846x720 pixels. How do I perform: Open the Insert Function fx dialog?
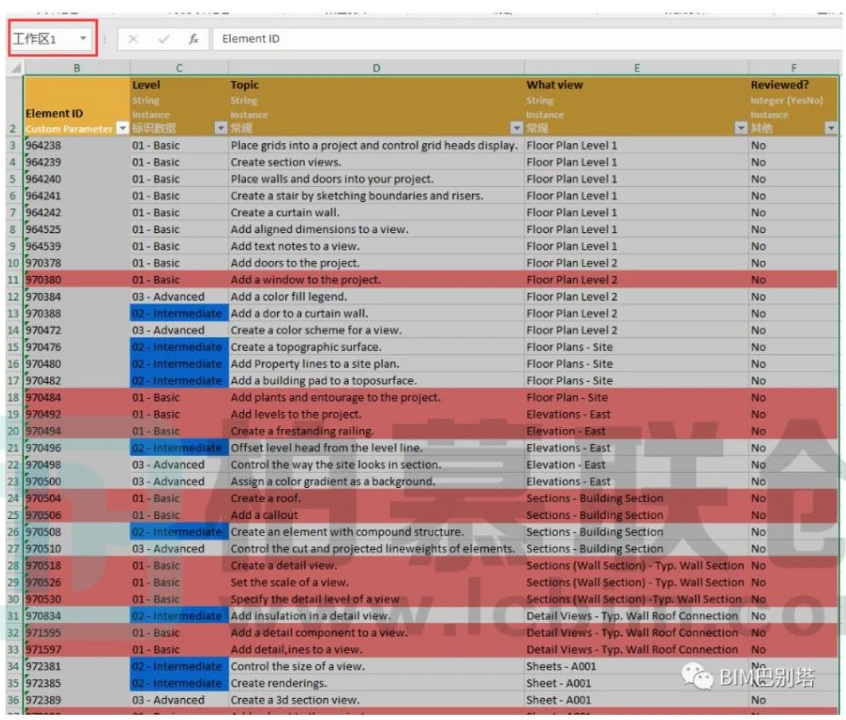point(194,39)
